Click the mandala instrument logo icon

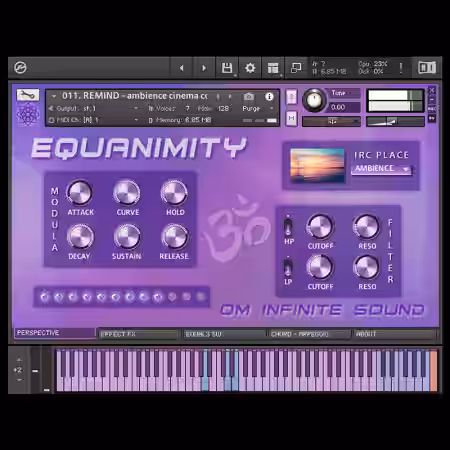click(28, 114)
